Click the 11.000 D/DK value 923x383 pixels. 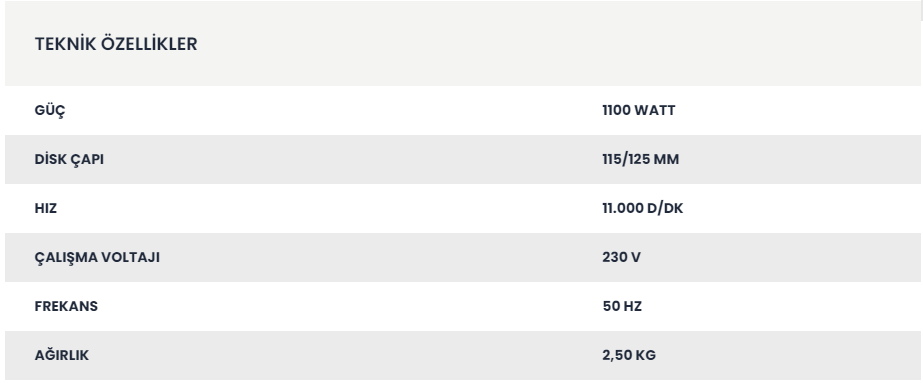click(x=642, y=208)
